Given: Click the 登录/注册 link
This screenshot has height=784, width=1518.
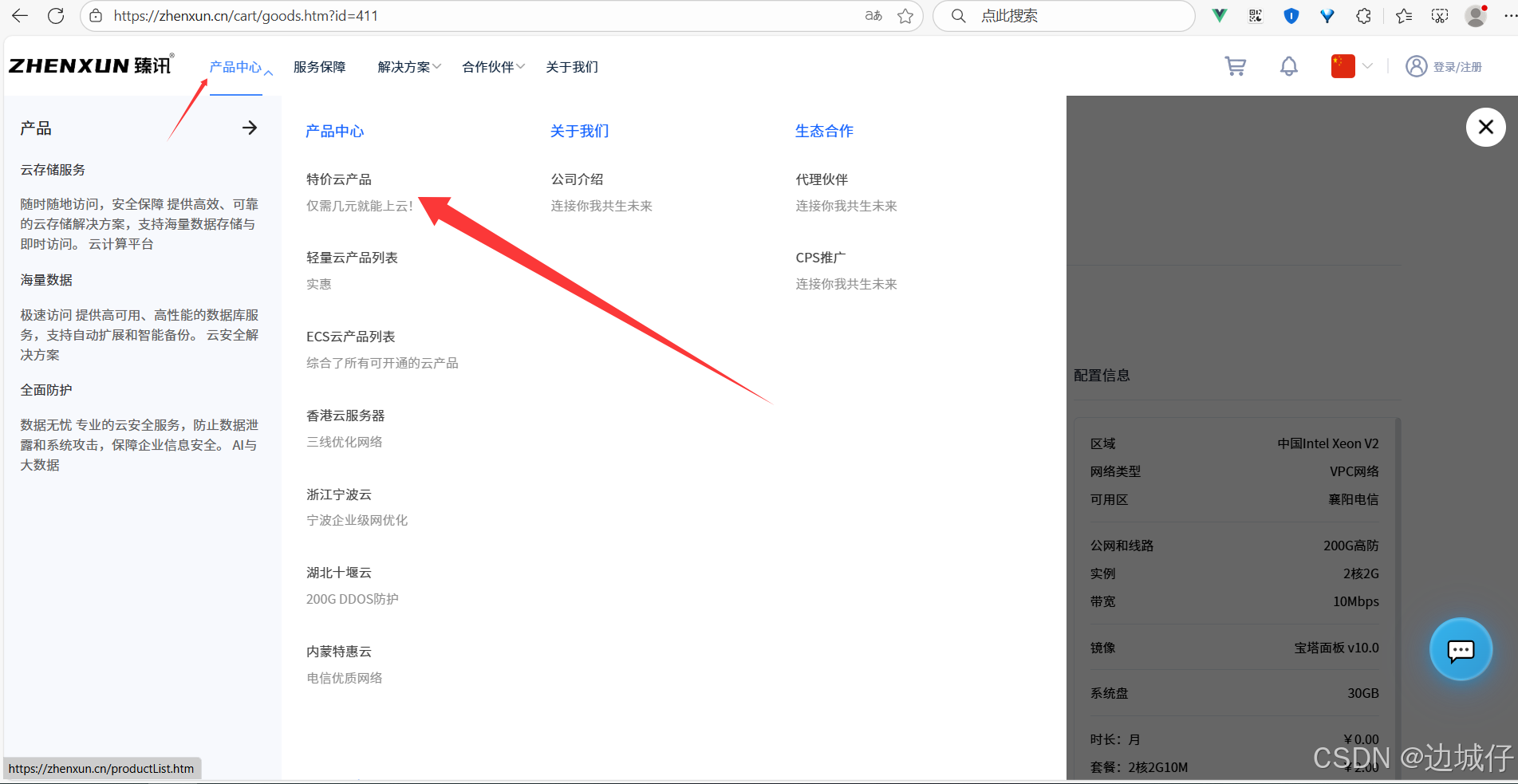Looking at the screenshot, I should click(x=1457, y=66).
